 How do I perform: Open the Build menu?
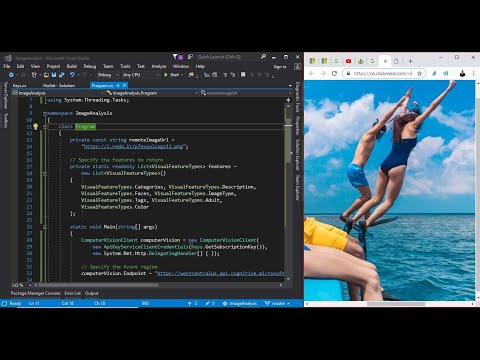72,66
